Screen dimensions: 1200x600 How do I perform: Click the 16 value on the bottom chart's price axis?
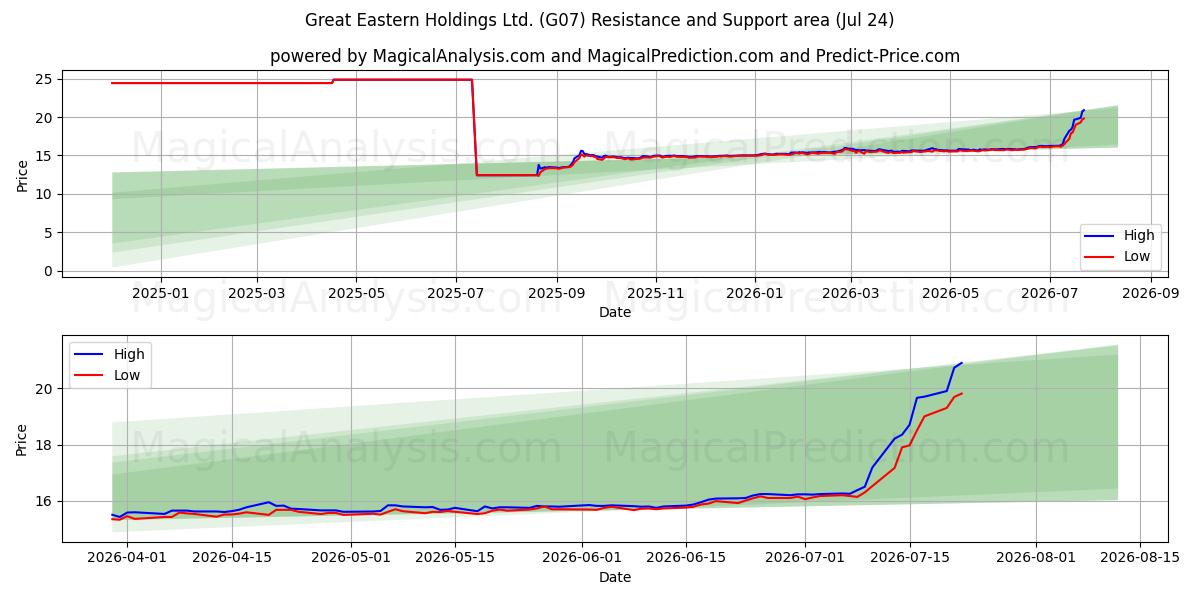[46, 501]
